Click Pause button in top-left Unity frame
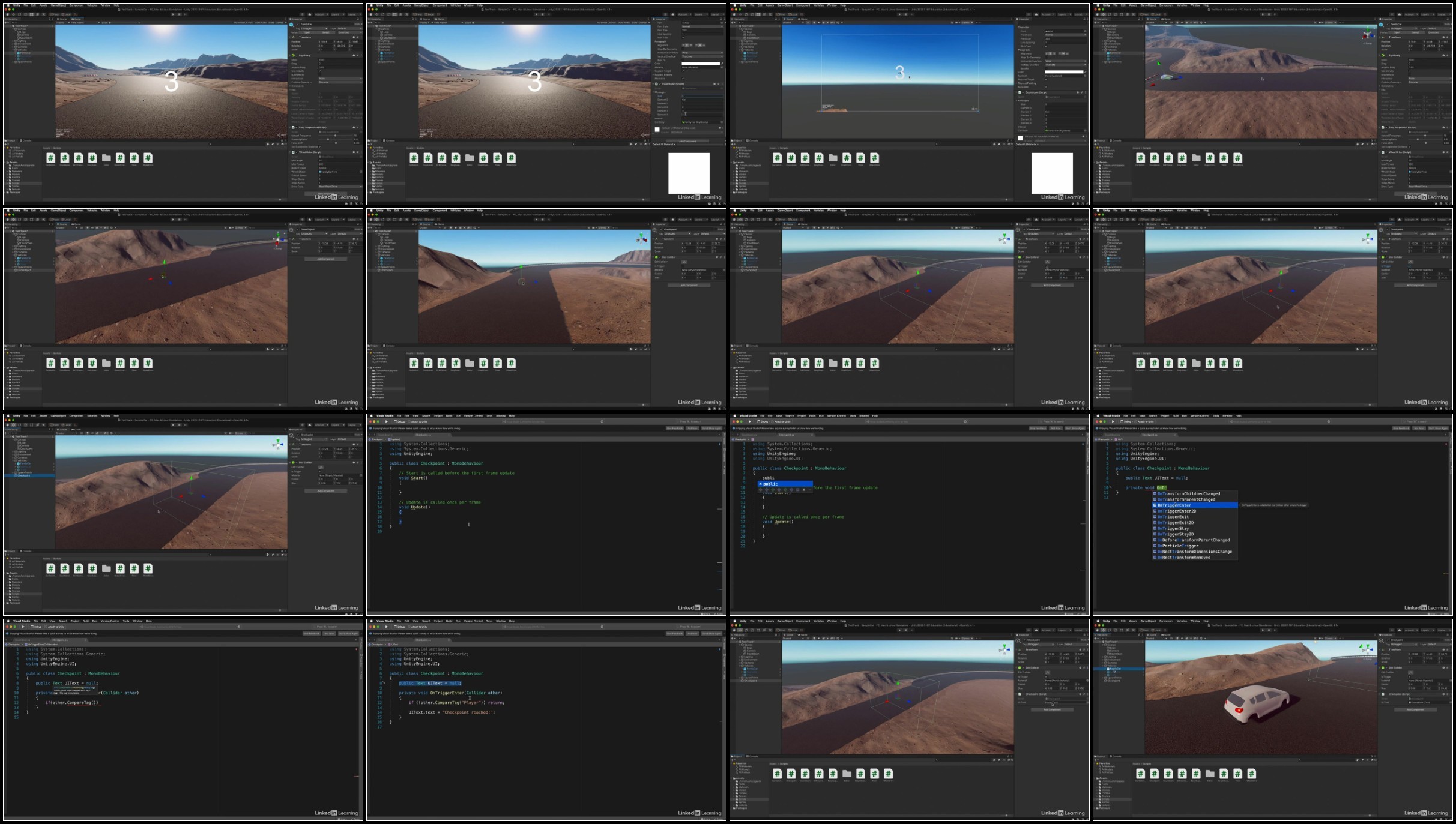Image resolution: width=1456 pixels, height=824 pixels. [179, 14]
